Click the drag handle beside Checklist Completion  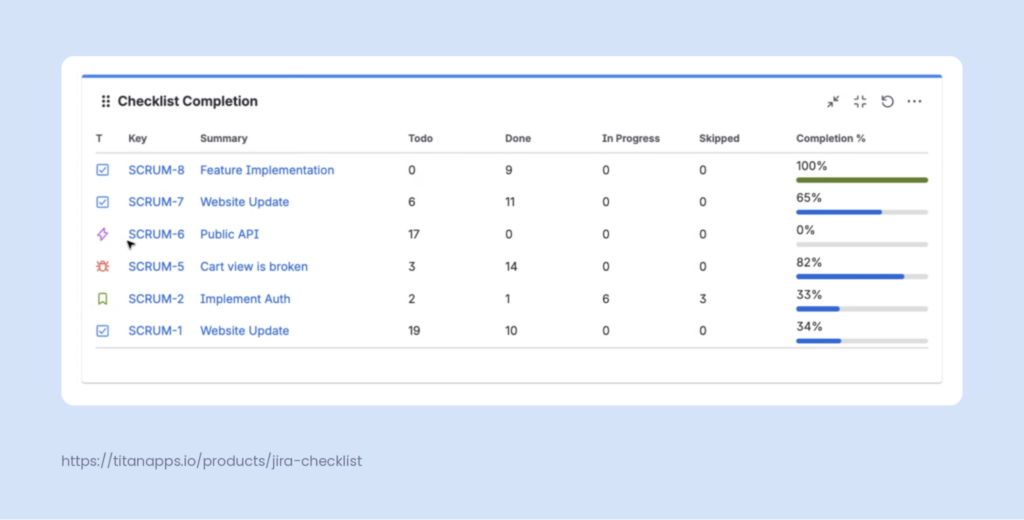(106, 101)
